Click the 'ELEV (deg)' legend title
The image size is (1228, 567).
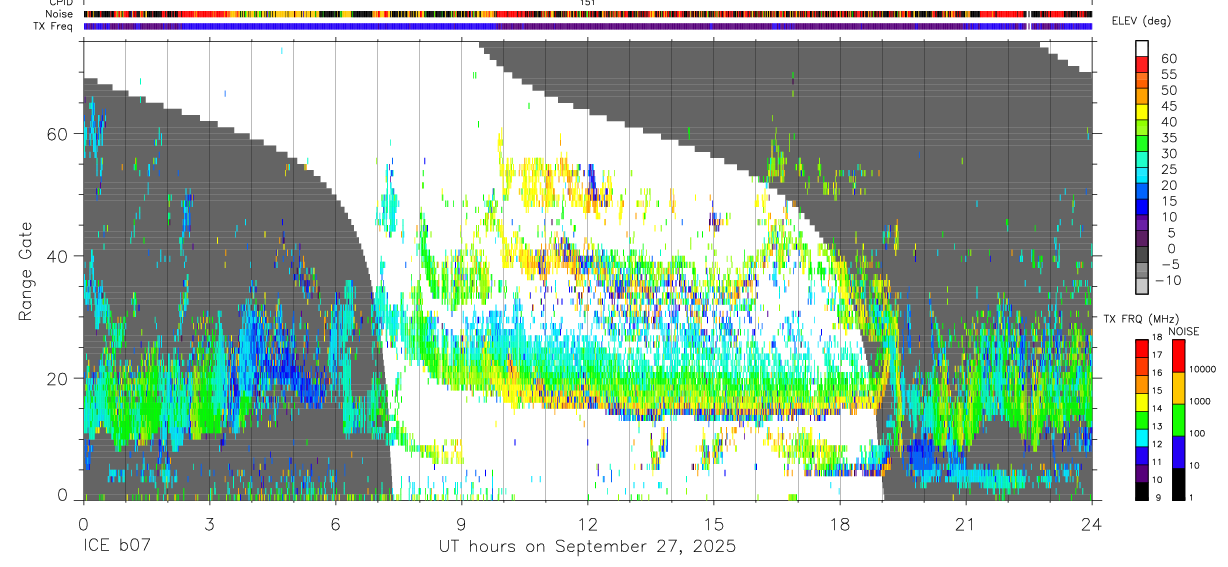[1141, 21]
